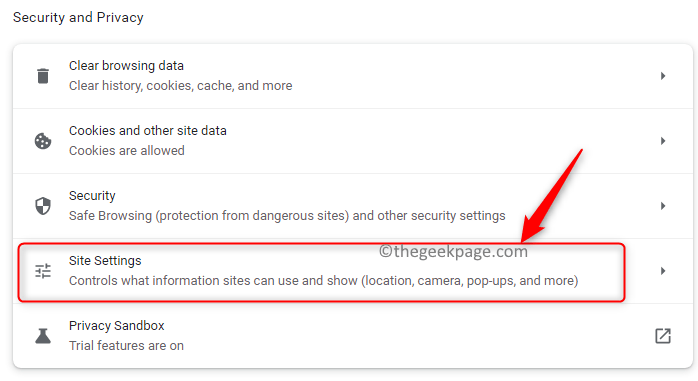Click the Safe Browsing description text
This screenshot has height=381, width=698.
tap(287, 216)
